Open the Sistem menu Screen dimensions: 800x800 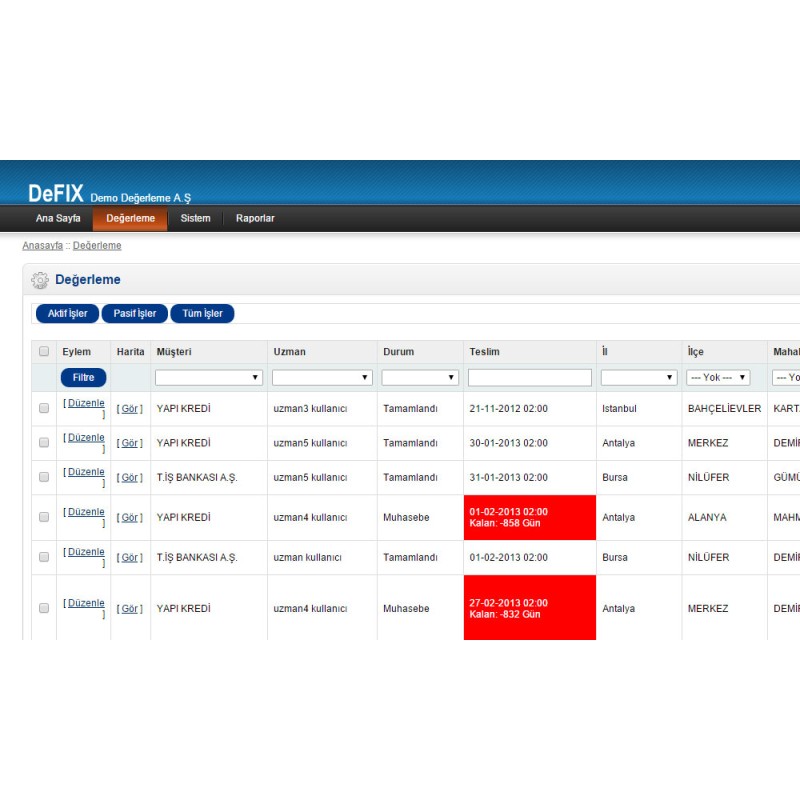(195, 218)
